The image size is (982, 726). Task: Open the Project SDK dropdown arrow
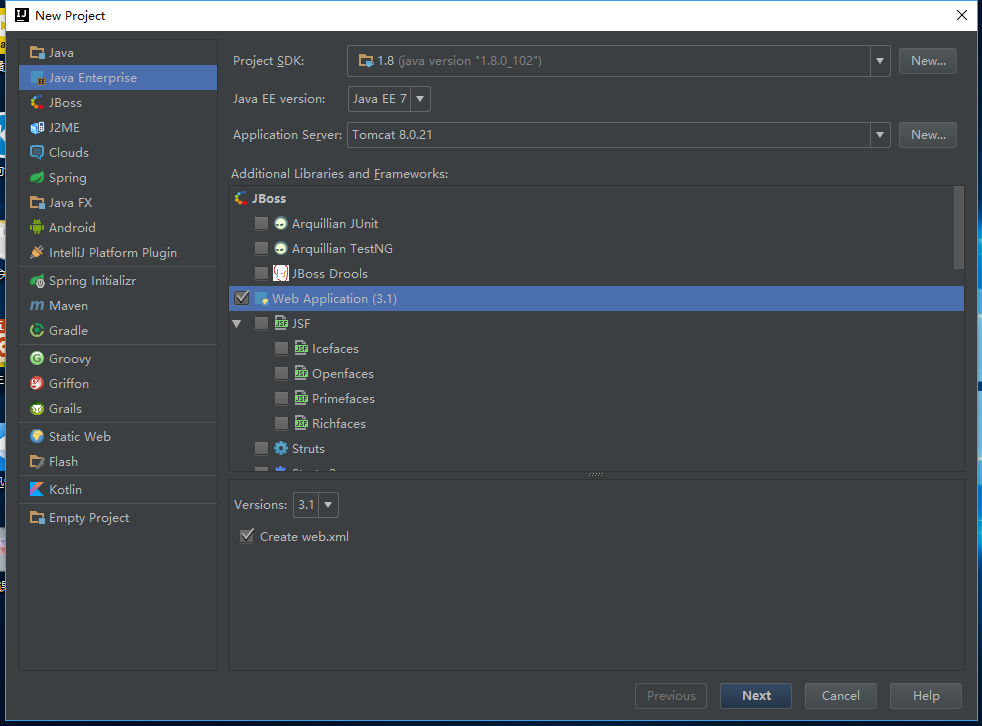click(x=880, y=61)
